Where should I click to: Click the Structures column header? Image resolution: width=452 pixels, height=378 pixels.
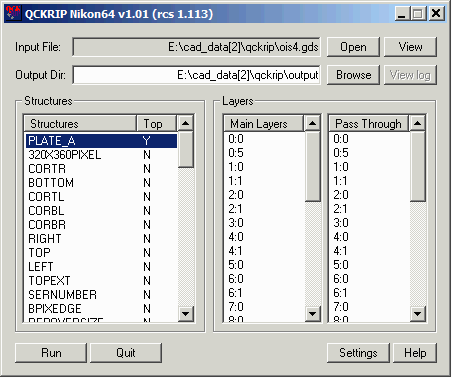tap(80, 124)
